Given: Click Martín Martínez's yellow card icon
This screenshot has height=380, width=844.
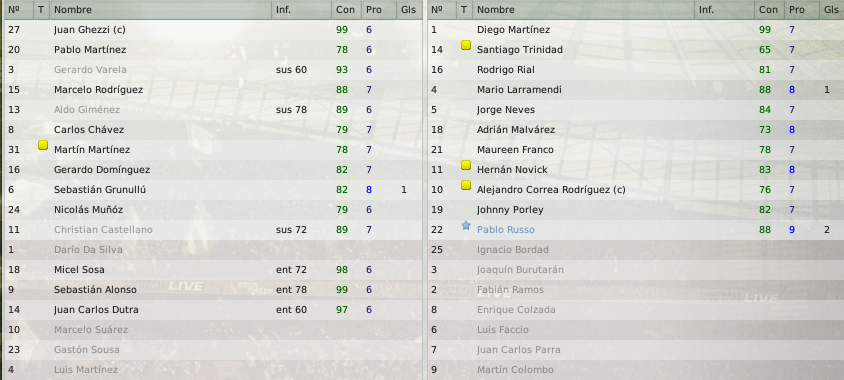Looking at the screenshot, I should (43, 145).
